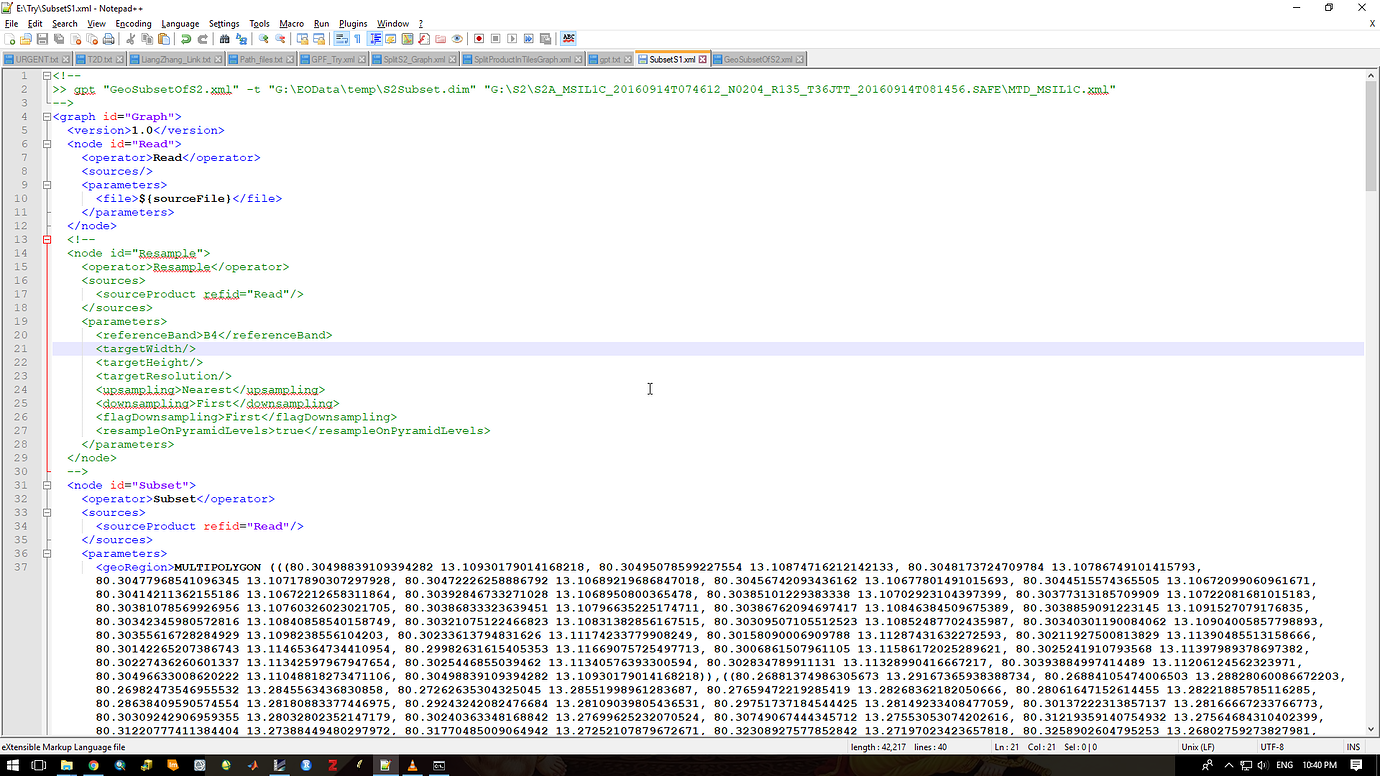1380x776 pixels.
Task: Click the green Undo arrow
Action: (x=186, y=39)
